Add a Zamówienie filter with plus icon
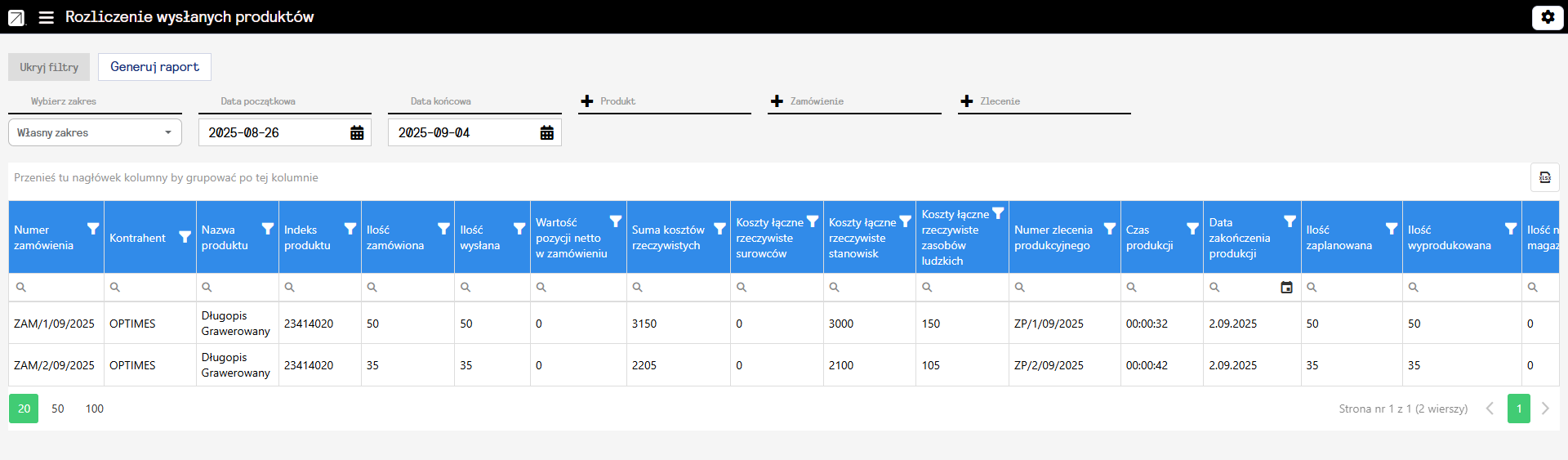This screenshot has height=460, width=1568. click(x=777, y=101)
